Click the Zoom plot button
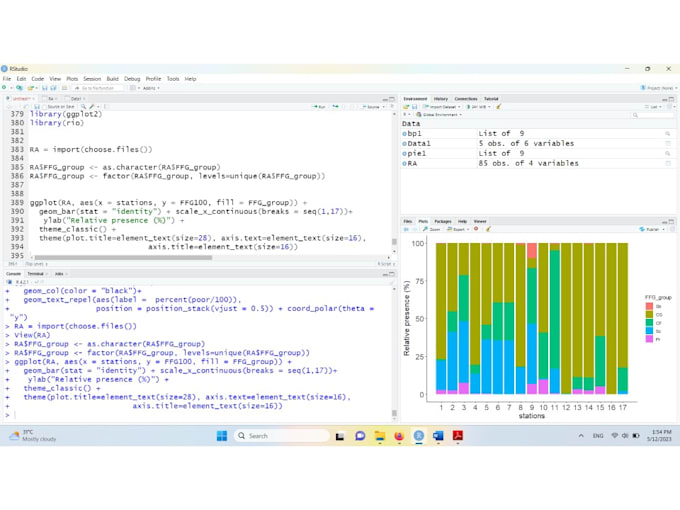 coord(432,229)
